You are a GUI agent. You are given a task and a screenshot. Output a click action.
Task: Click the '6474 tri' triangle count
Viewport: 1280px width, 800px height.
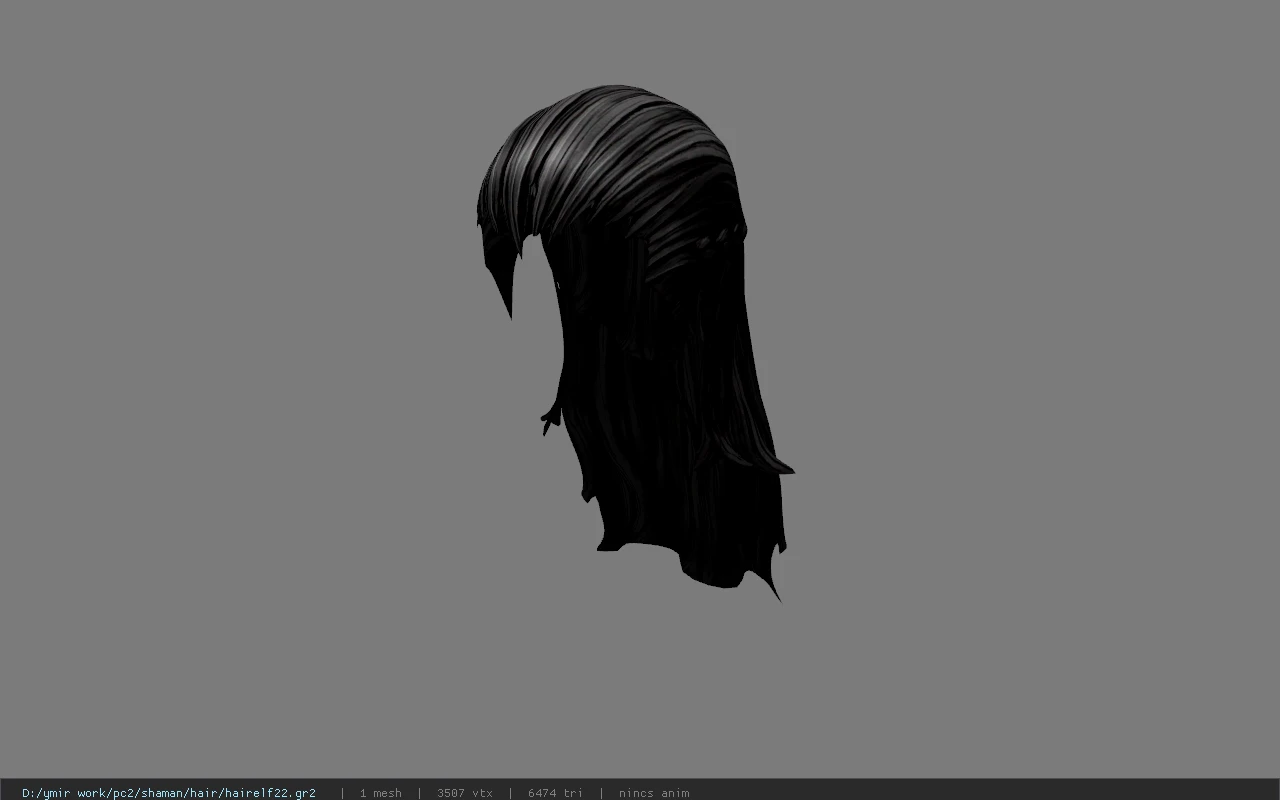pyautogui.click(x=555, y=793)
